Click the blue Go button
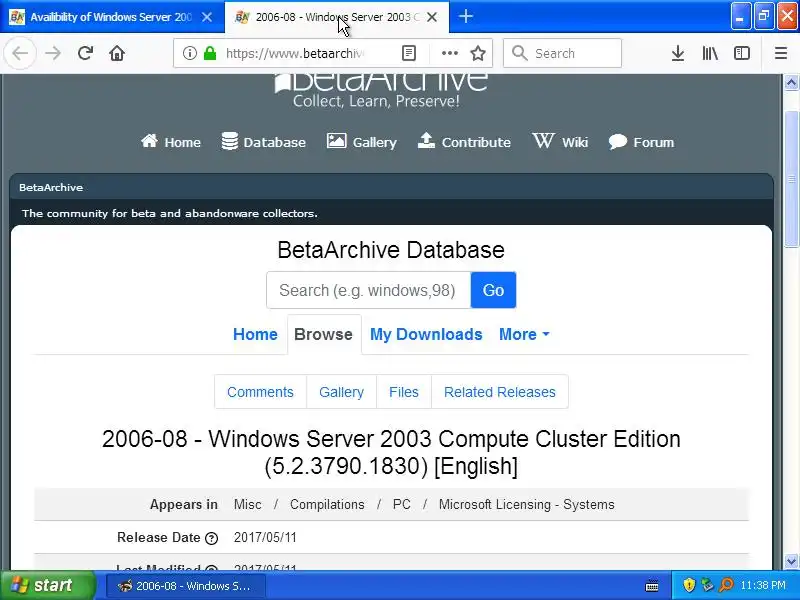 coord(493,290)
